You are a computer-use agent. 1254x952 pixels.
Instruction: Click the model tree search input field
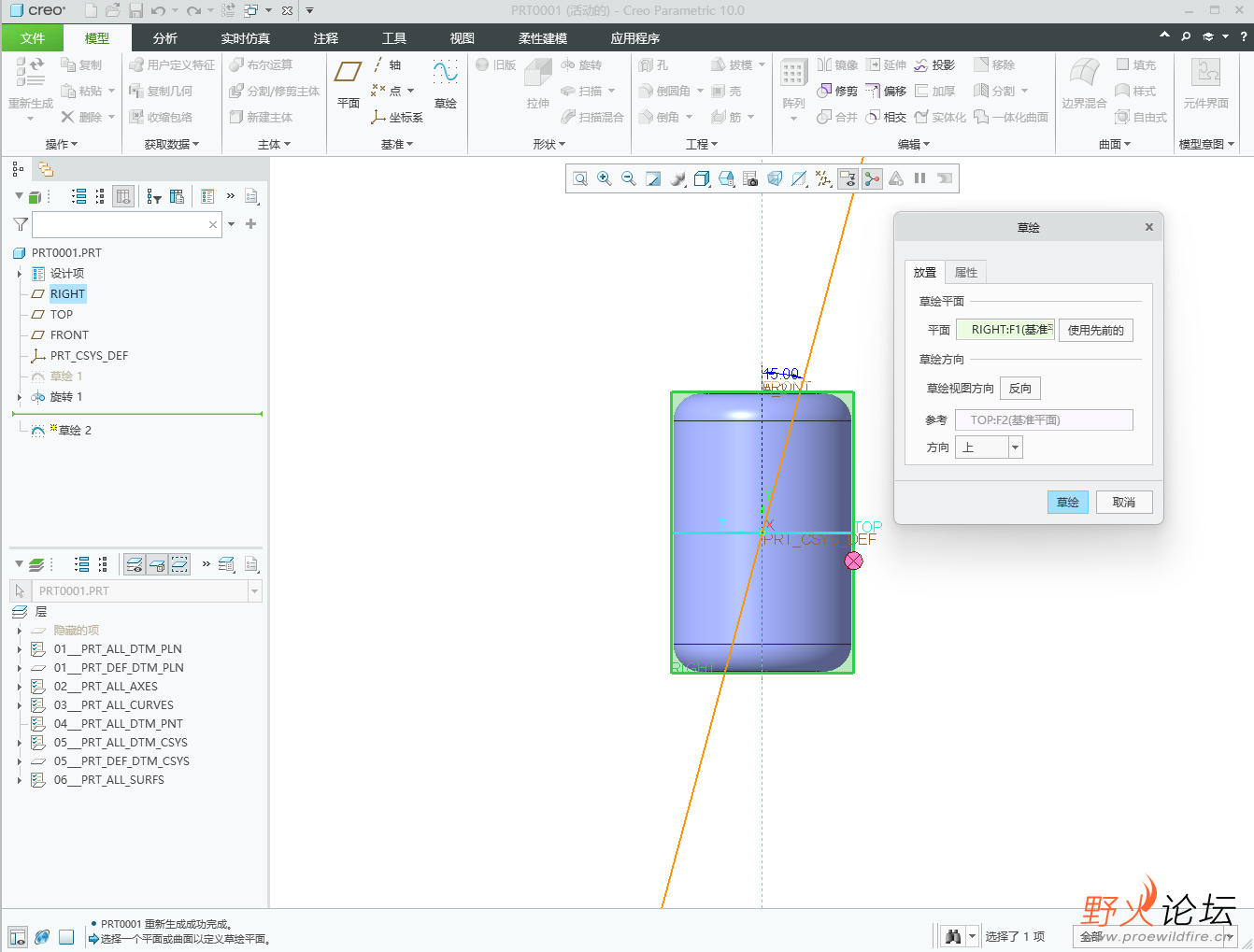120,224
